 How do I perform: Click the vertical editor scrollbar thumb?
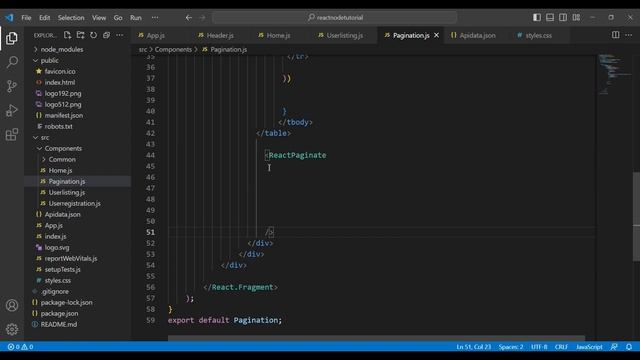pyautogui.click(x=636, y=217)
